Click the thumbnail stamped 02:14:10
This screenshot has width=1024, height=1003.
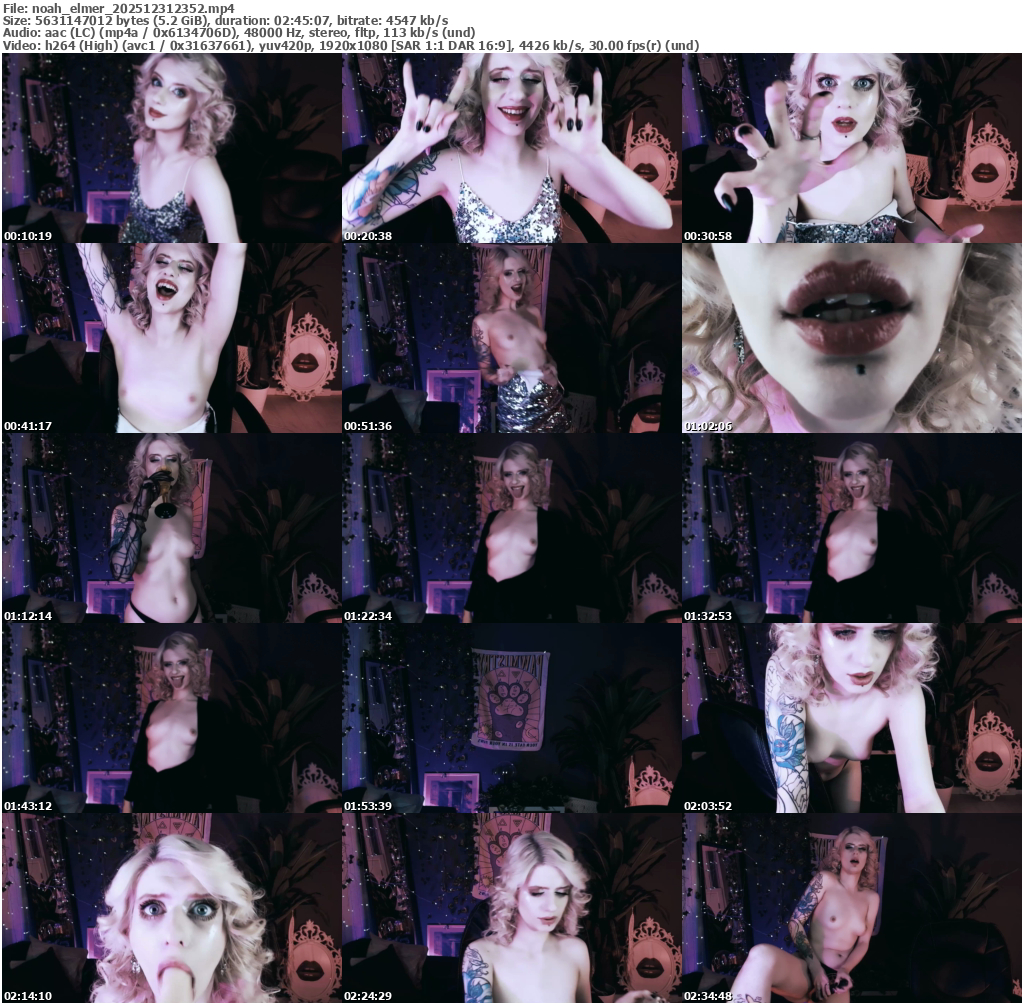[x=172, y=908]
